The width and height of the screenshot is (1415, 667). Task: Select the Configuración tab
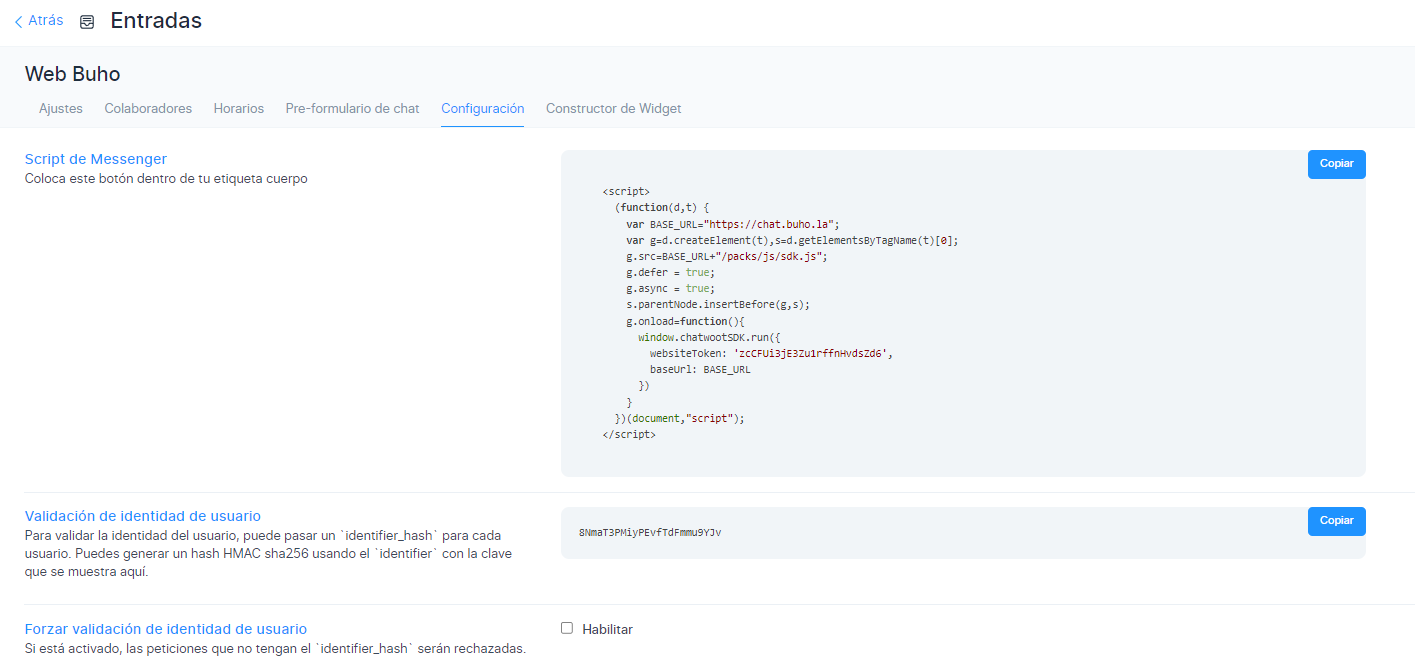[x=482, y=108]
